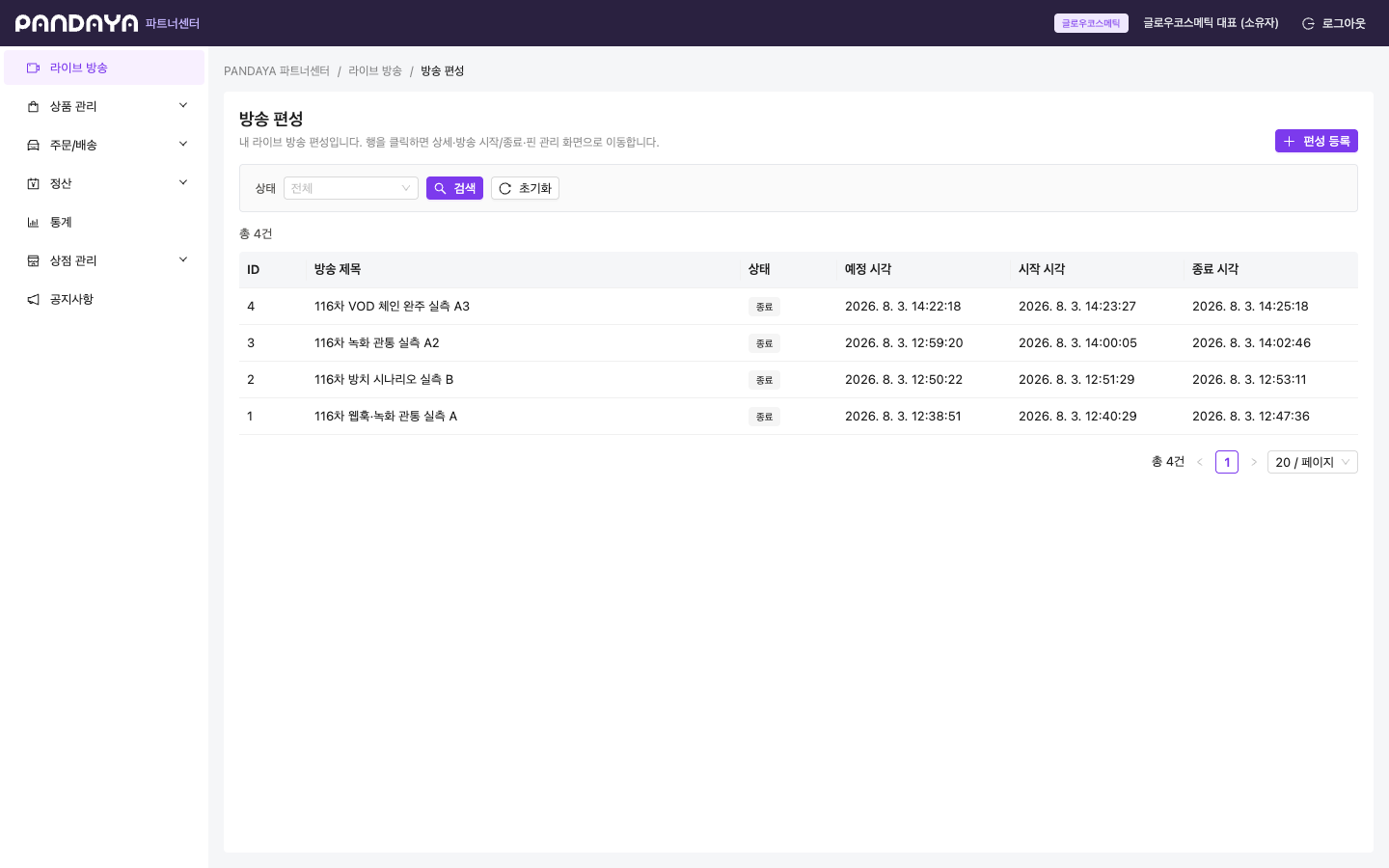Click ID cell 4 in first row
Screen dimensions: 1389x868
[x=251, y=307]
